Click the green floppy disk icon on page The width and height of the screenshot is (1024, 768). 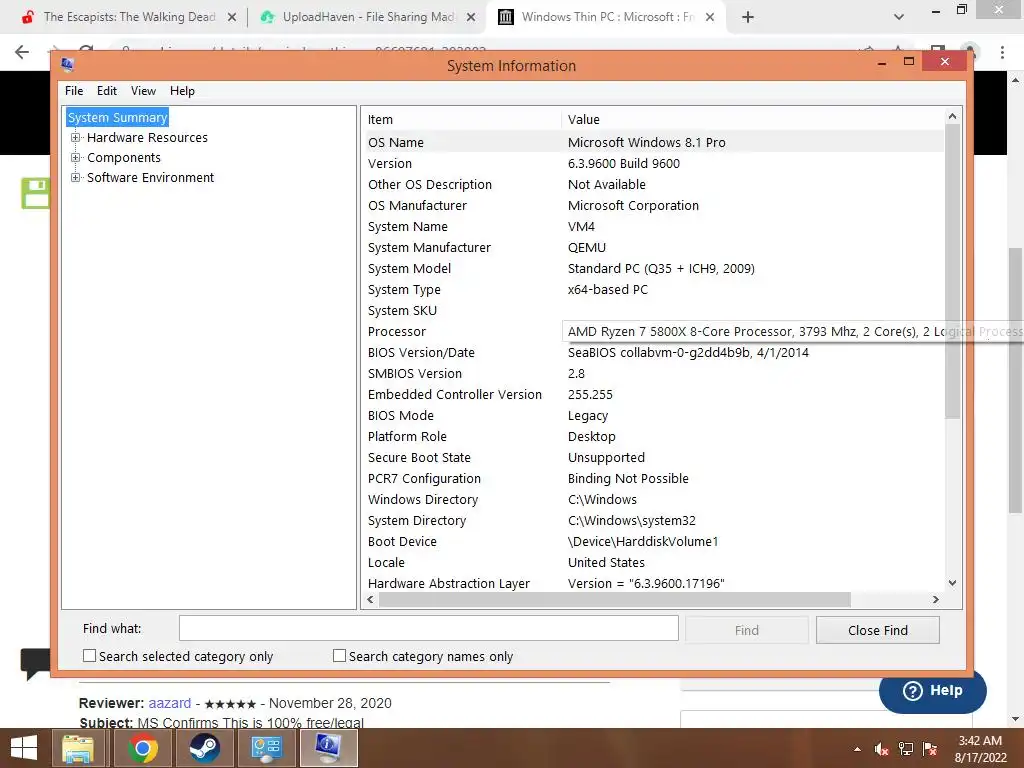(x=36, y=193)
